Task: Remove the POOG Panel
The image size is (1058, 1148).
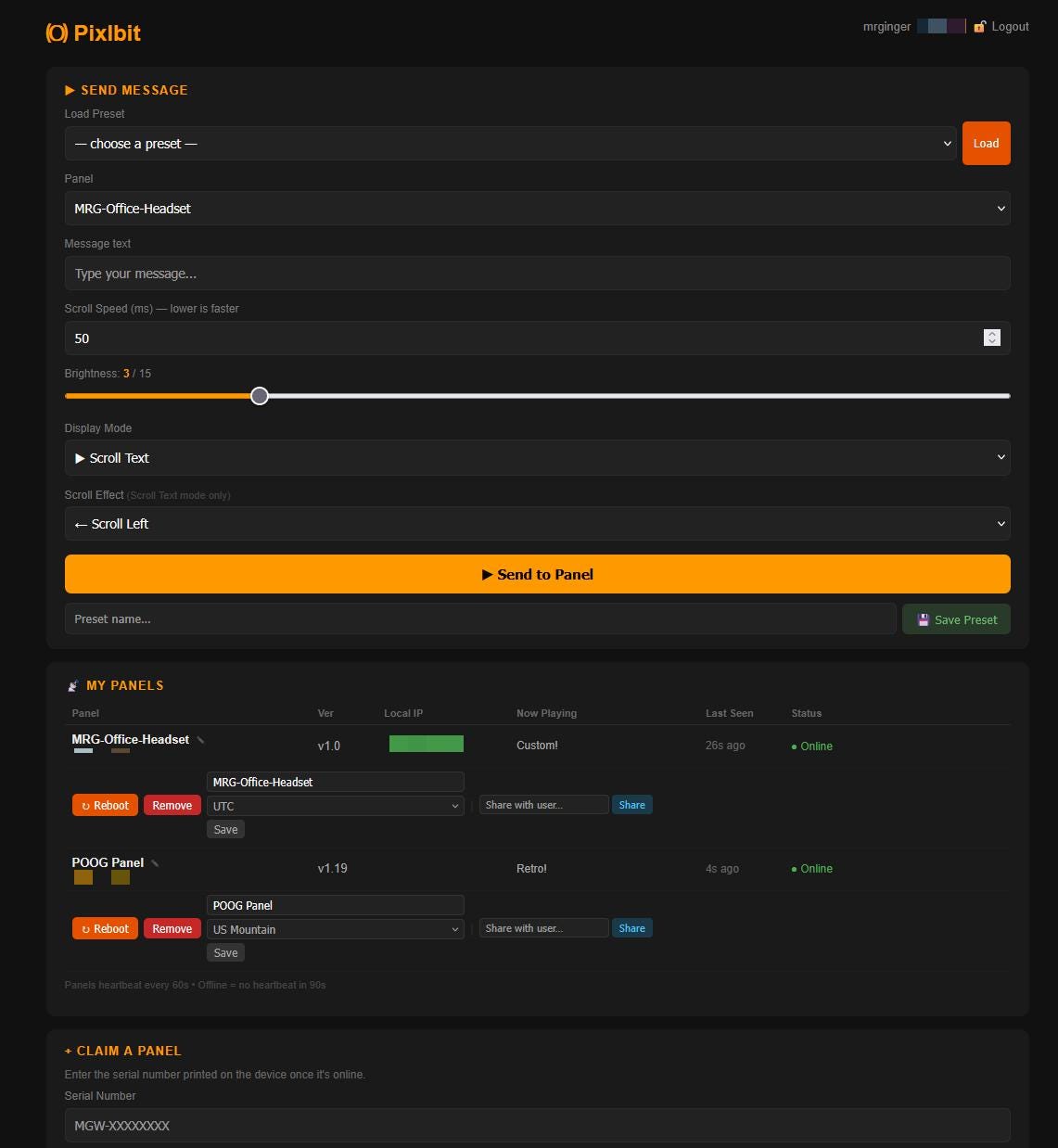Action: tap(172, 928)
